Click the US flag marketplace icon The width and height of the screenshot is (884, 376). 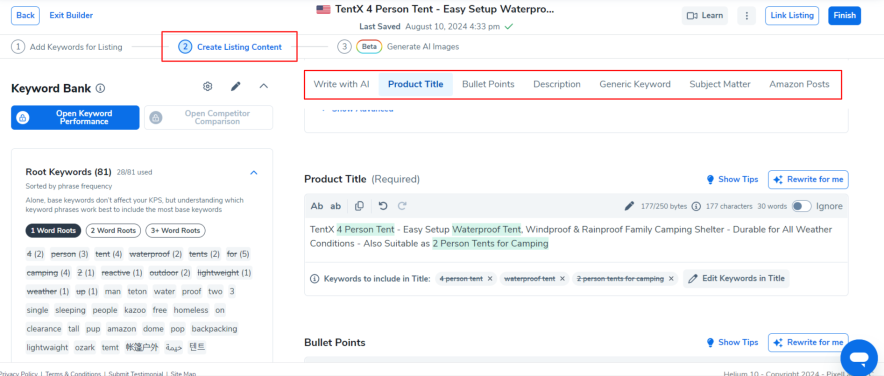(x=323, y=10)
